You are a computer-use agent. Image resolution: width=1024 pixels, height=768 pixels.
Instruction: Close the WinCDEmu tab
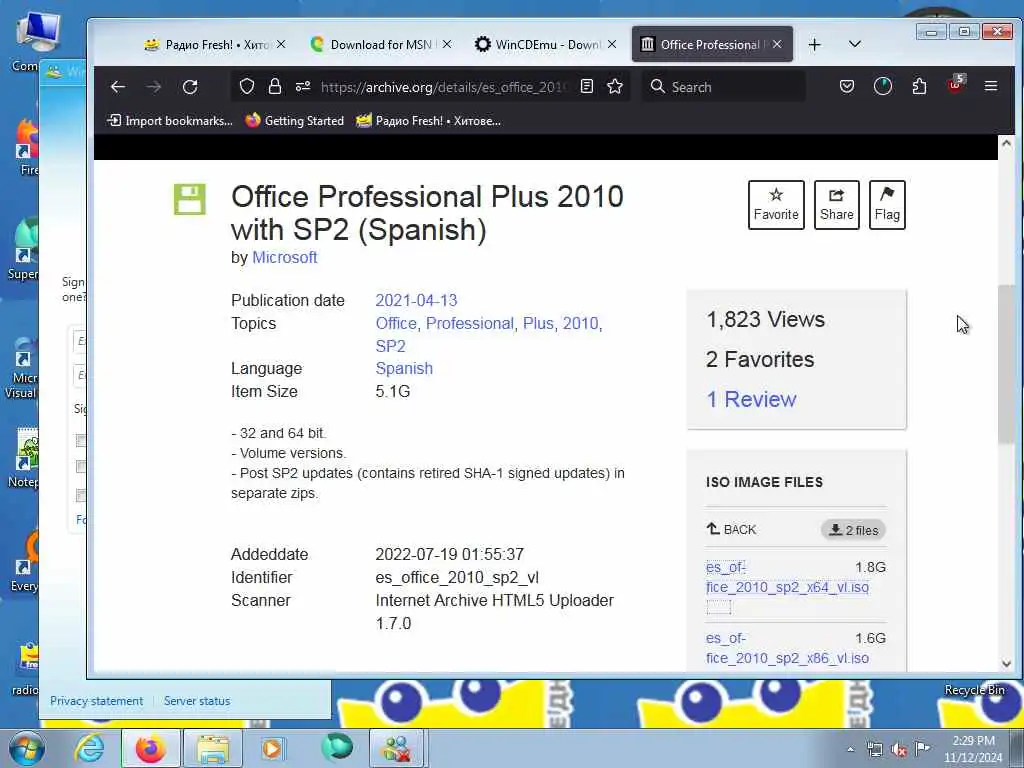[x=612, y=44]
